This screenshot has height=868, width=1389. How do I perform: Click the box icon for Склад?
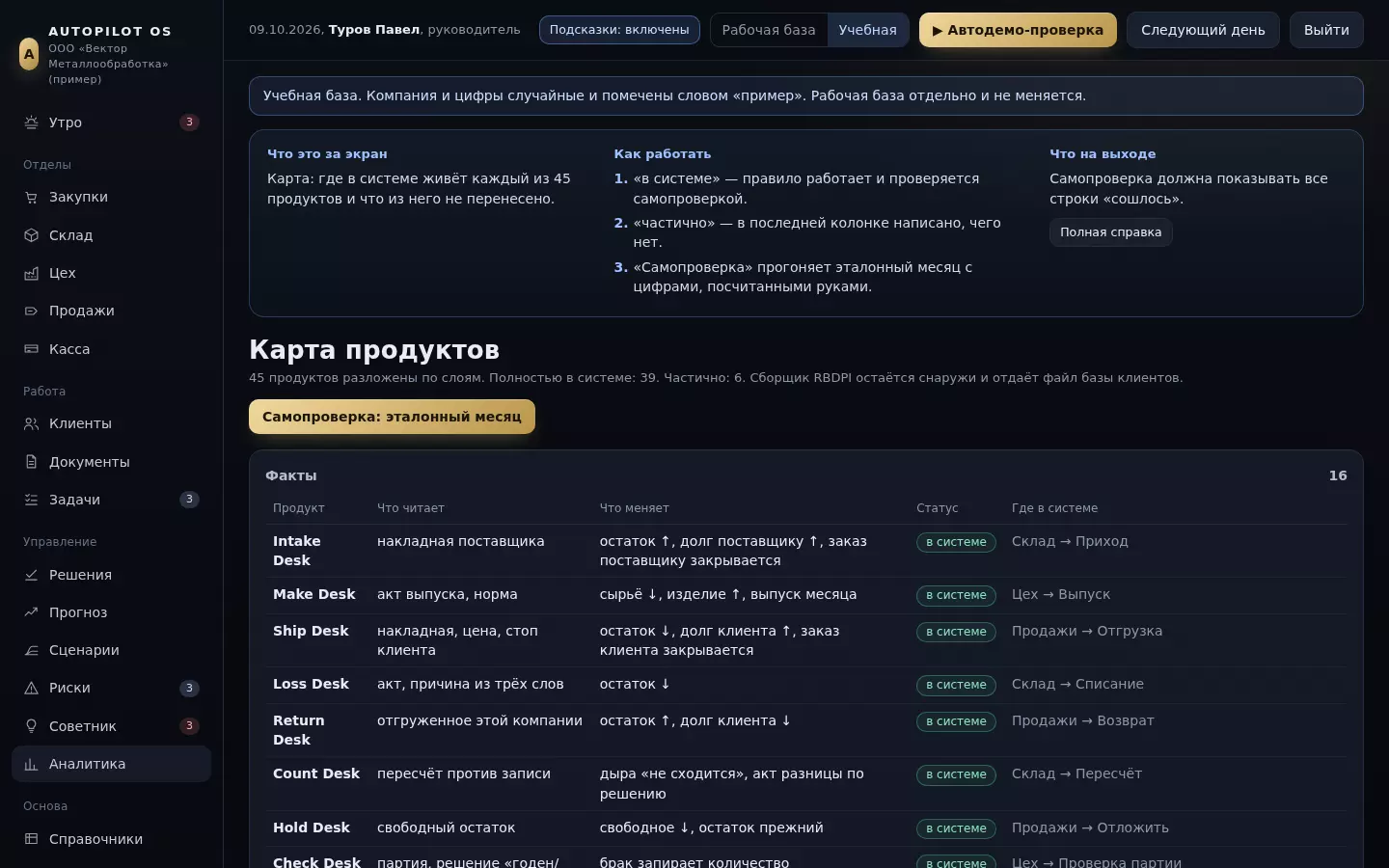[x=31, y=235]
